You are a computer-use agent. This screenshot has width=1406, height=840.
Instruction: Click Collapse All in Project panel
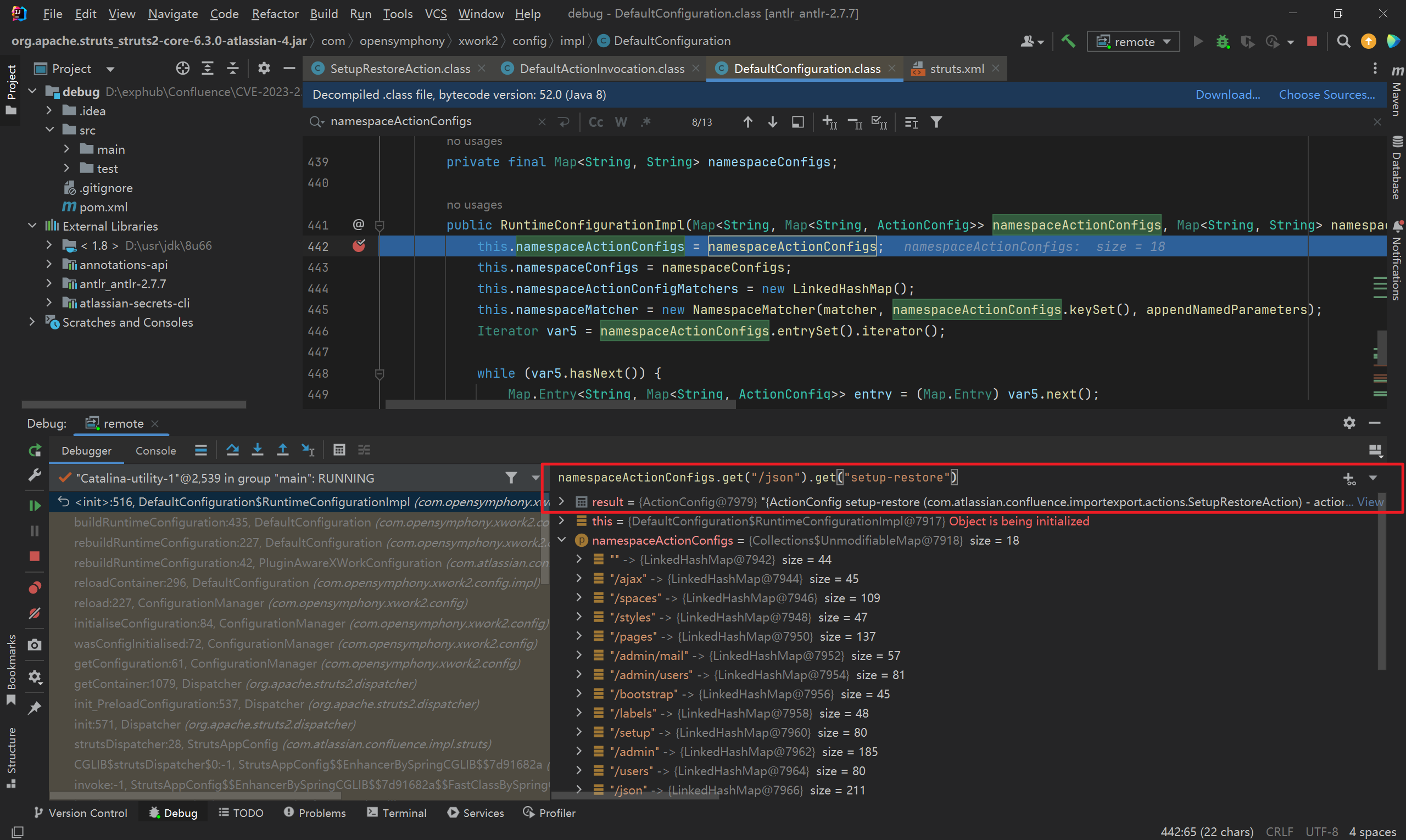tap(232, 69)
